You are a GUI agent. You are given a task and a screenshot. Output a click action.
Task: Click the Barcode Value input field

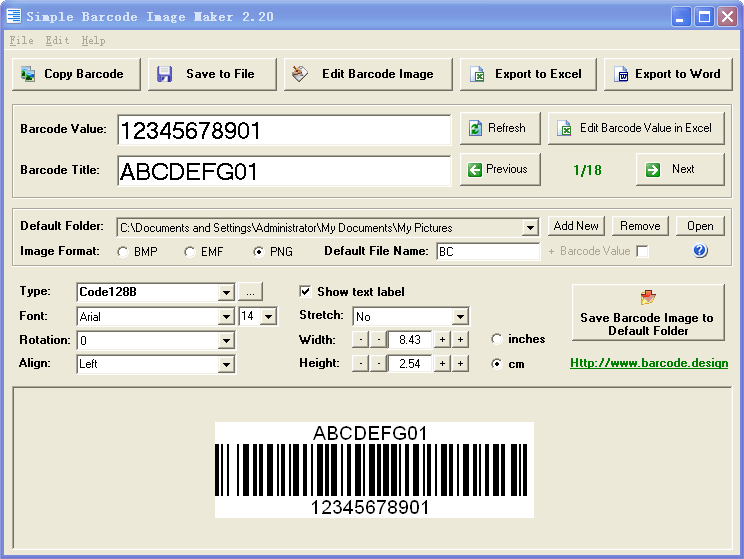284,130
